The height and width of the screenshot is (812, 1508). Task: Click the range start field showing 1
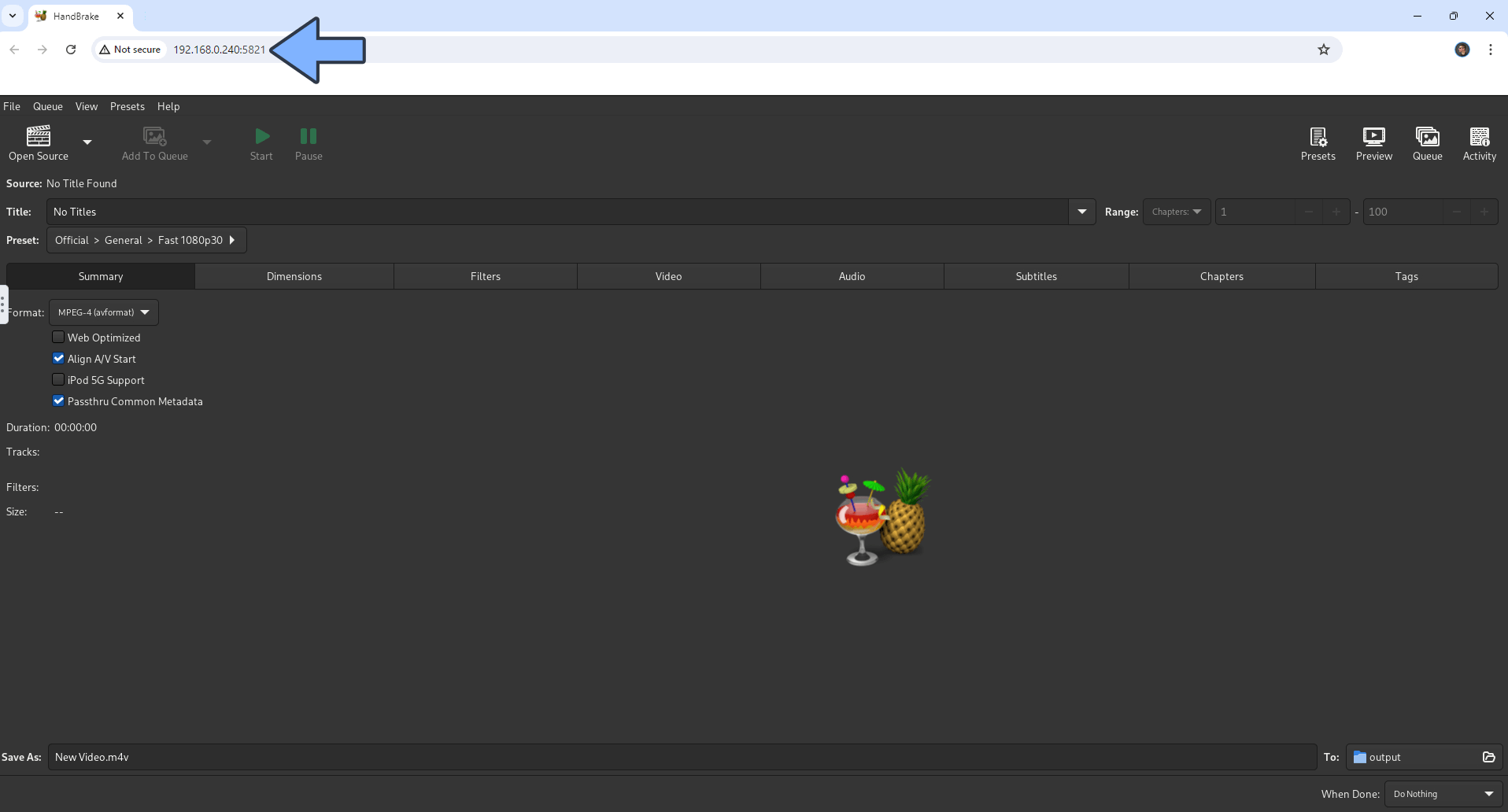(1255, 212)
